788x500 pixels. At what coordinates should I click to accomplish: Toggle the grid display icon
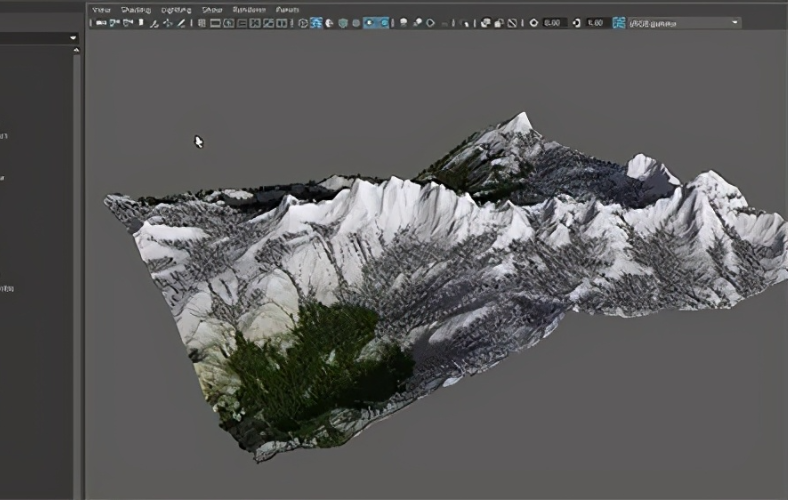point(202,23)
